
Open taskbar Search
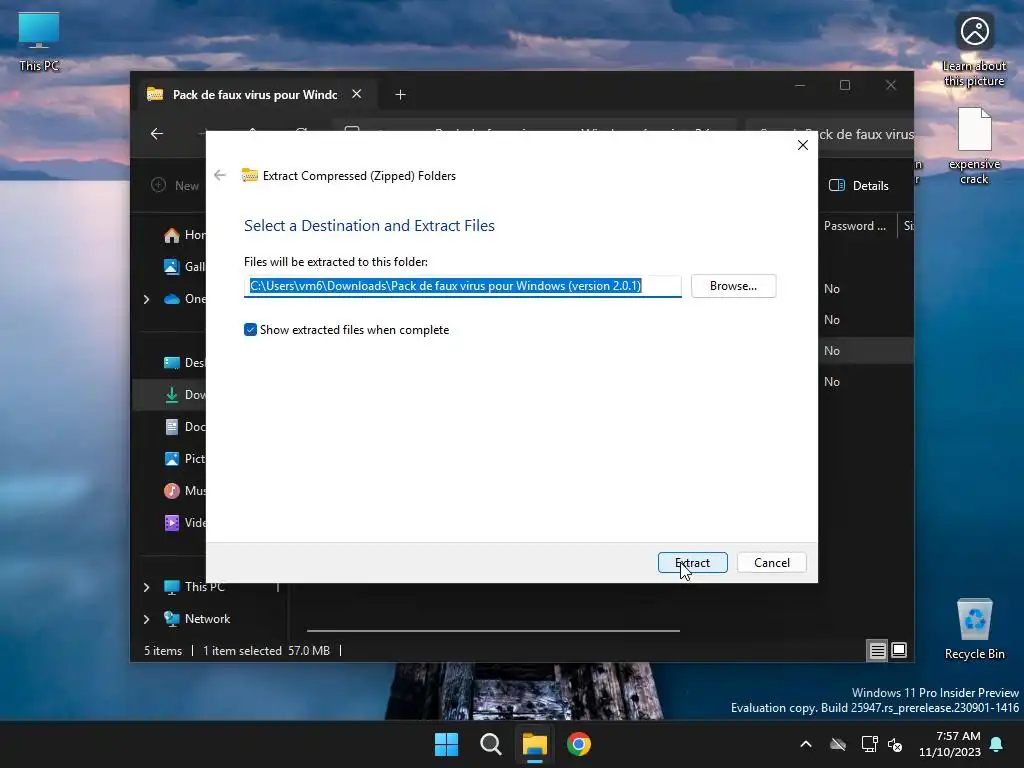[490, 744]
